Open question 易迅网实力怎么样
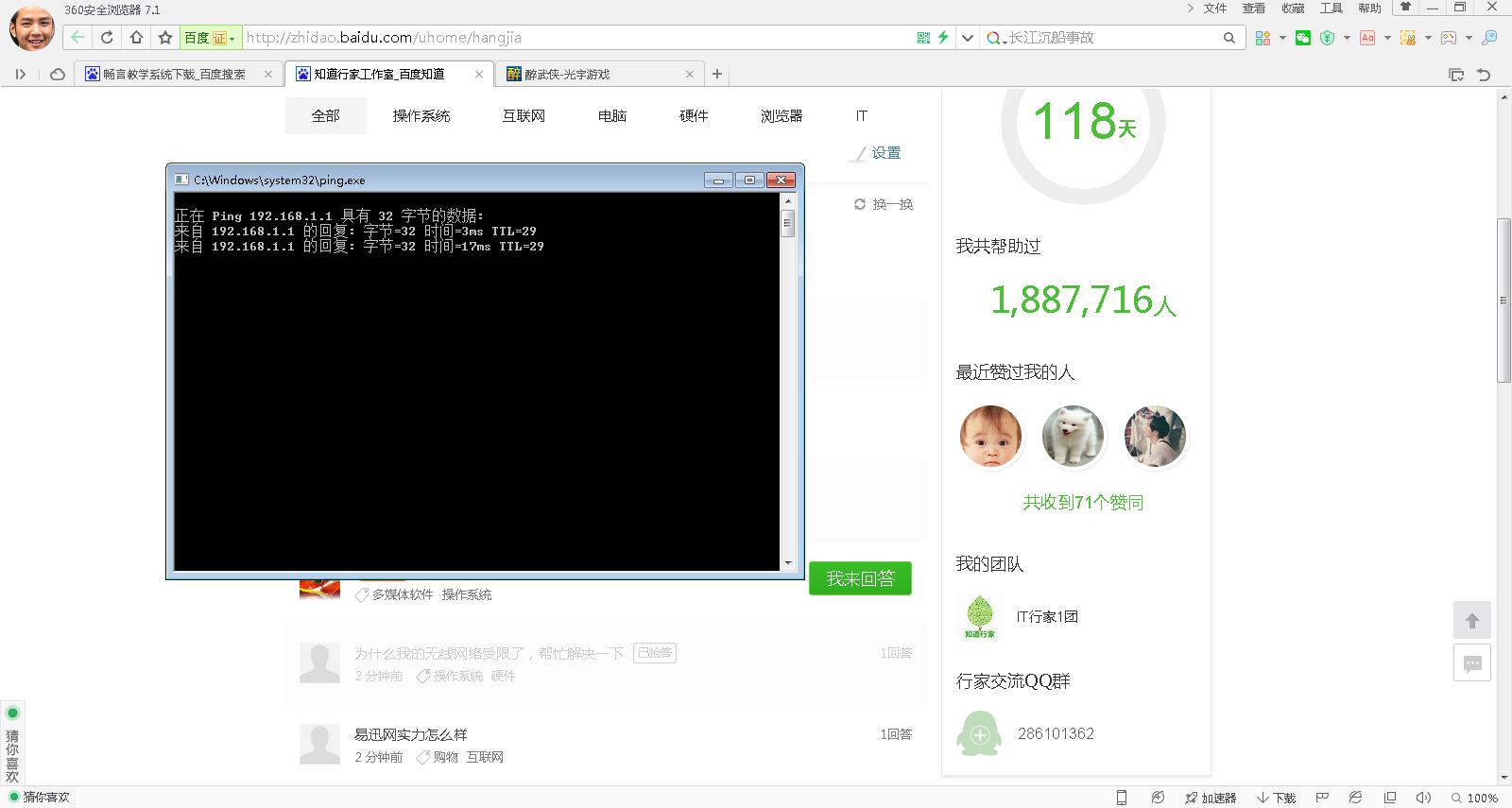The width and height of the screenshot is (1512, 808). click(x=410, y=734)
